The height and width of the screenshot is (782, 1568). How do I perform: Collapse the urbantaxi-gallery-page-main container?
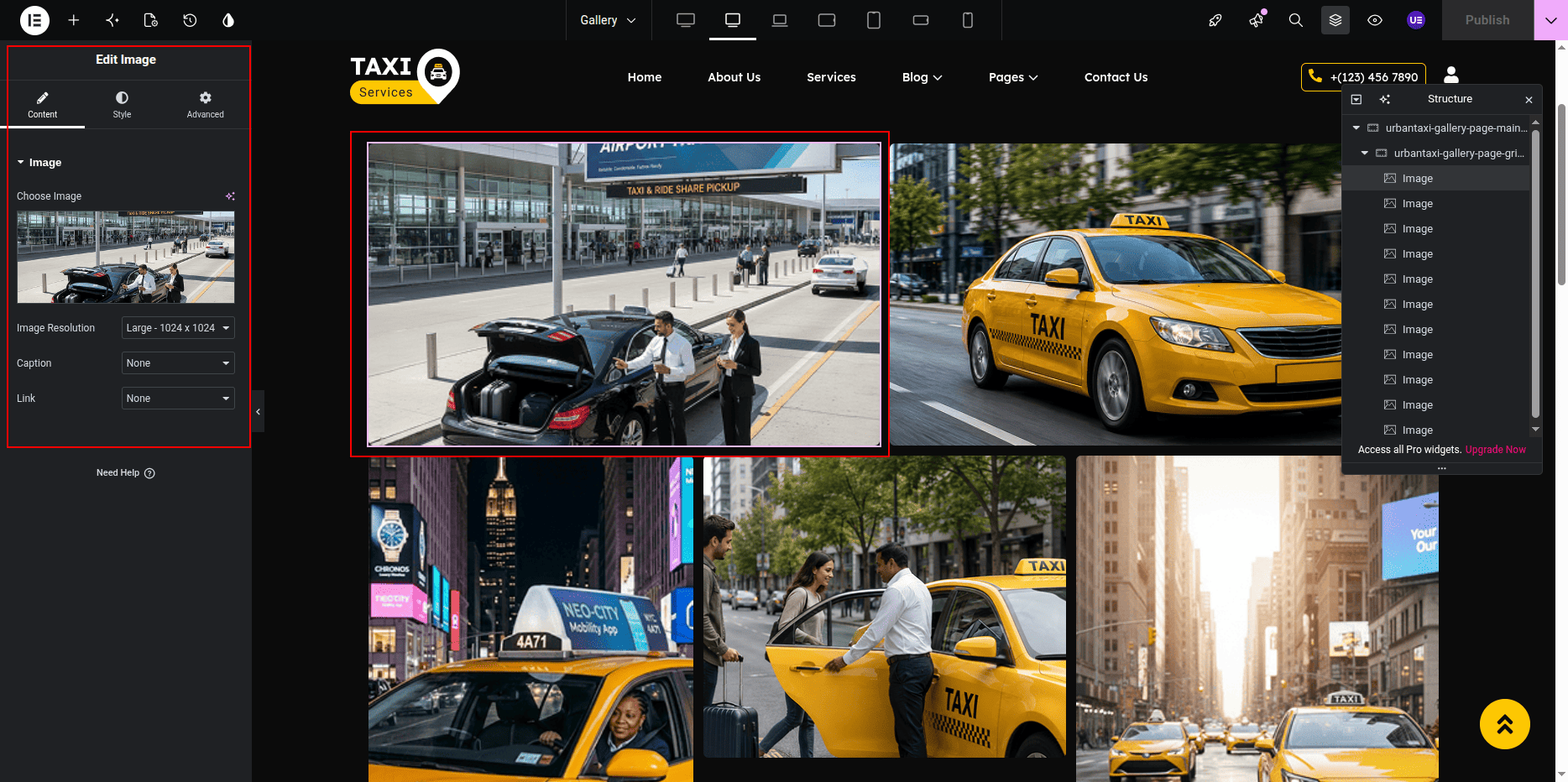(1356, 128)
